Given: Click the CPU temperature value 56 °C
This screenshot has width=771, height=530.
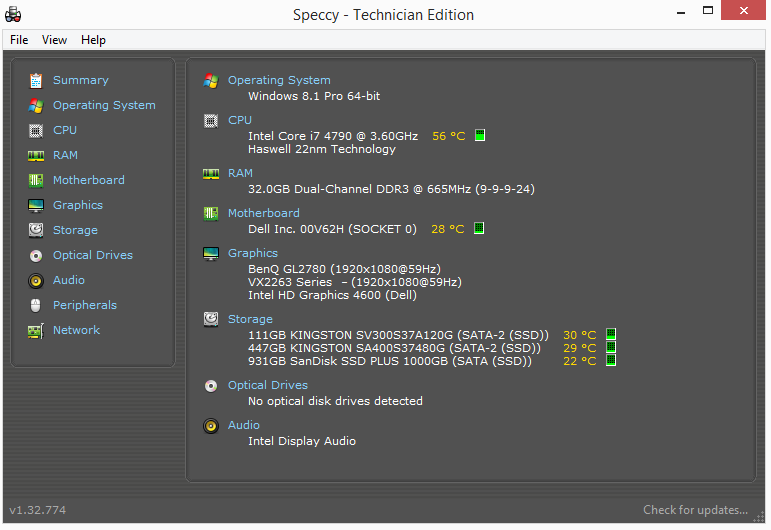Looking at the screenshot, I should point(448,136).
